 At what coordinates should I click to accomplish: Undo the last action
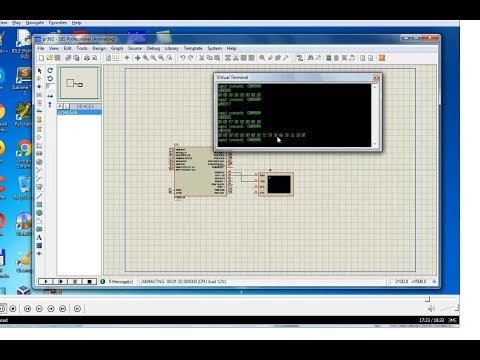click(183, 58)
